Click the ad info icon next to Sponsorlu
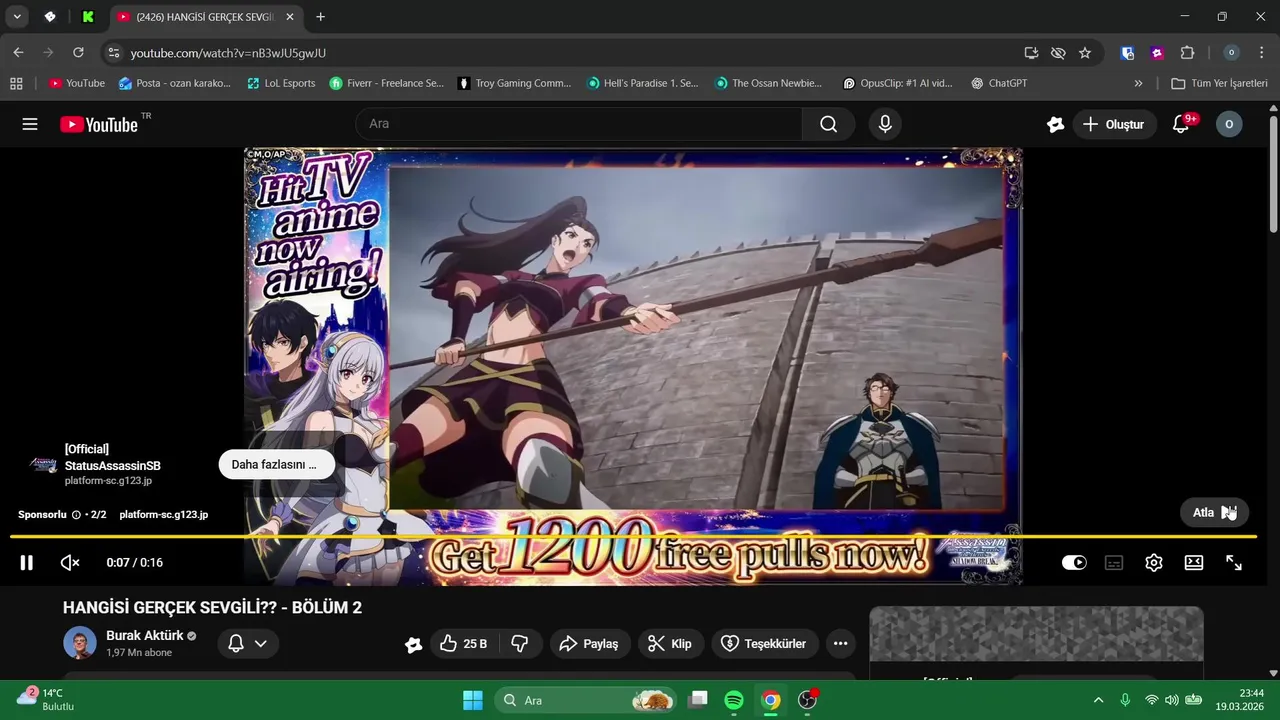Viewport: 1280px width, 720px height. [x=76, y=515]
